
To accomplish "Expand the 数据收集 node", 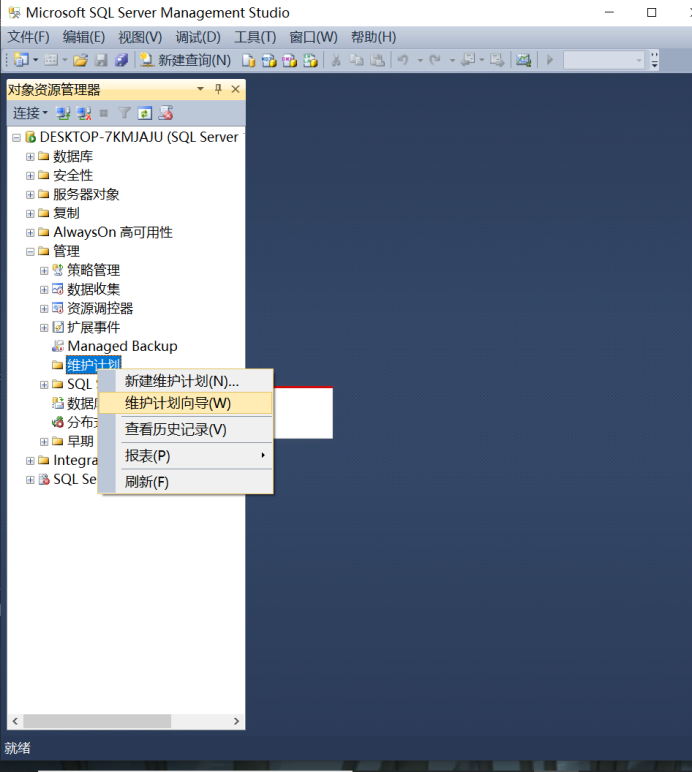I will (44, 290).
